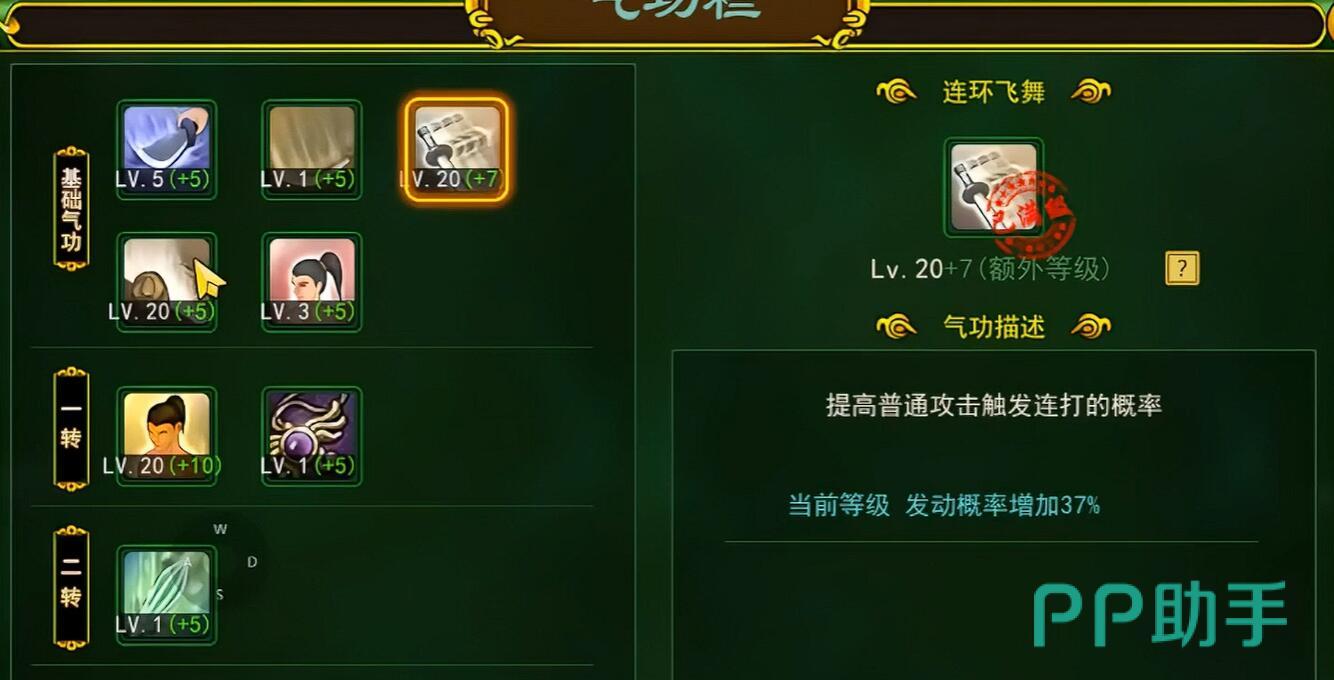Click the 基础气功 category label
The image size is (1334, 680).
71,209
